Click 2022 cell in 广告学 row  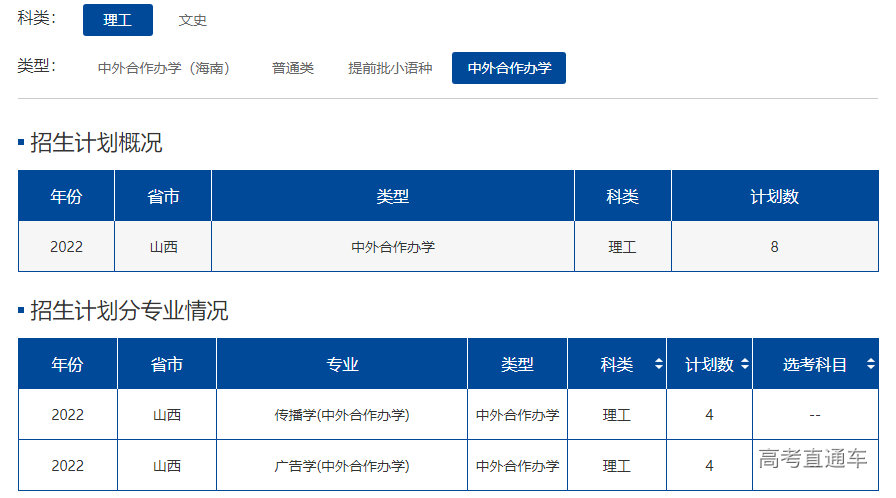point(67,465)
